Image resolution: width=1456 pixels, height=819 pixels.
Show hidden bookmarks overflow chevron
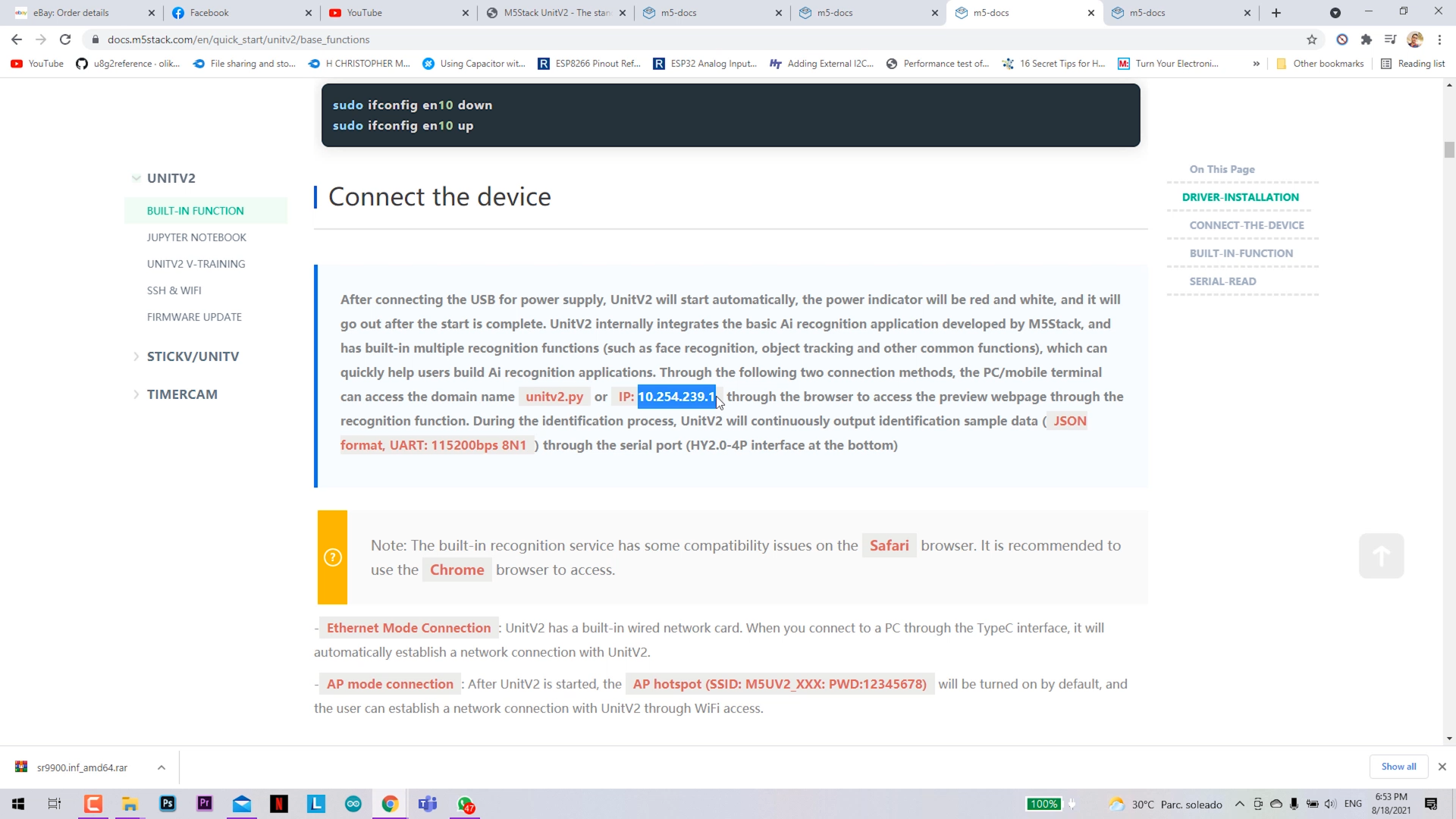(x=1257, y=64)
